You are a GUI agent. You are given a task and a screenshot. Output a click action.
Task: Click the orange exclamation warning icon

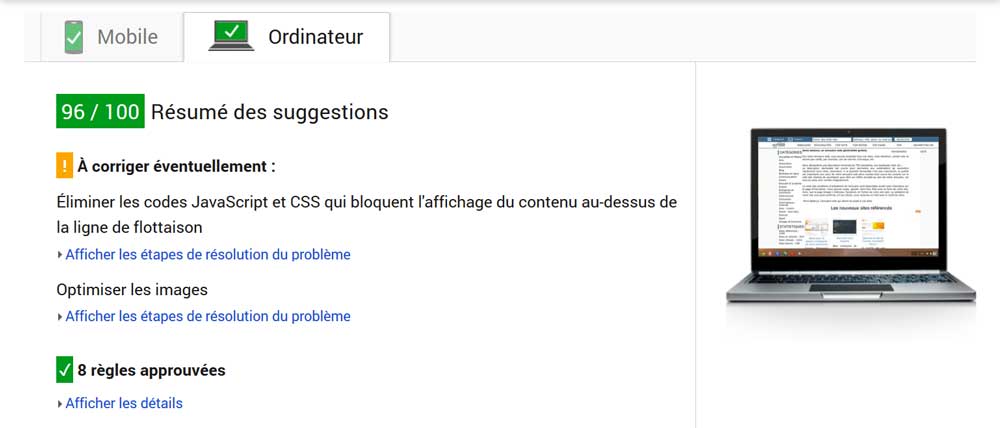[64, 166]
